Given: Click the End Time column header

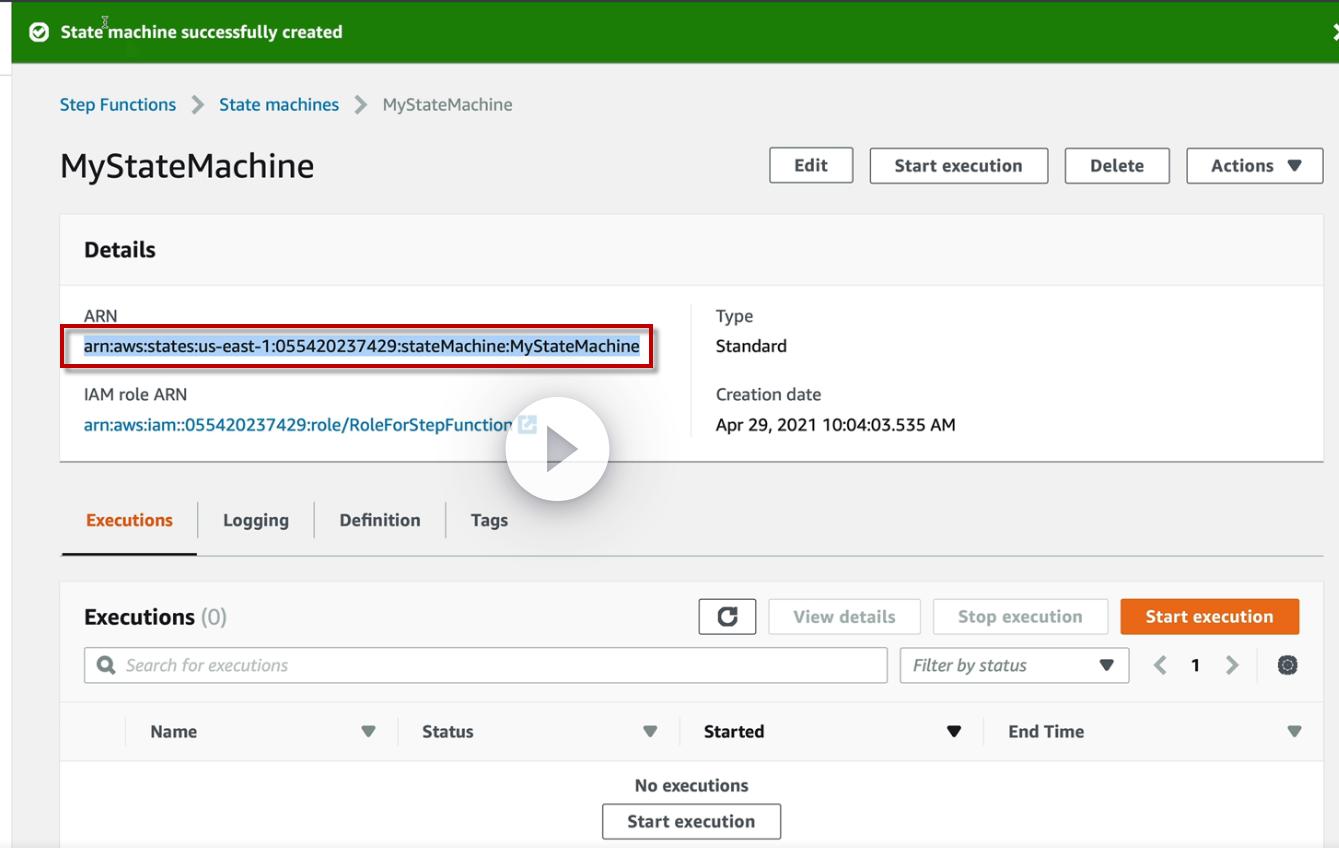Looking at the screenshot, I should [x=1046, y=732].
